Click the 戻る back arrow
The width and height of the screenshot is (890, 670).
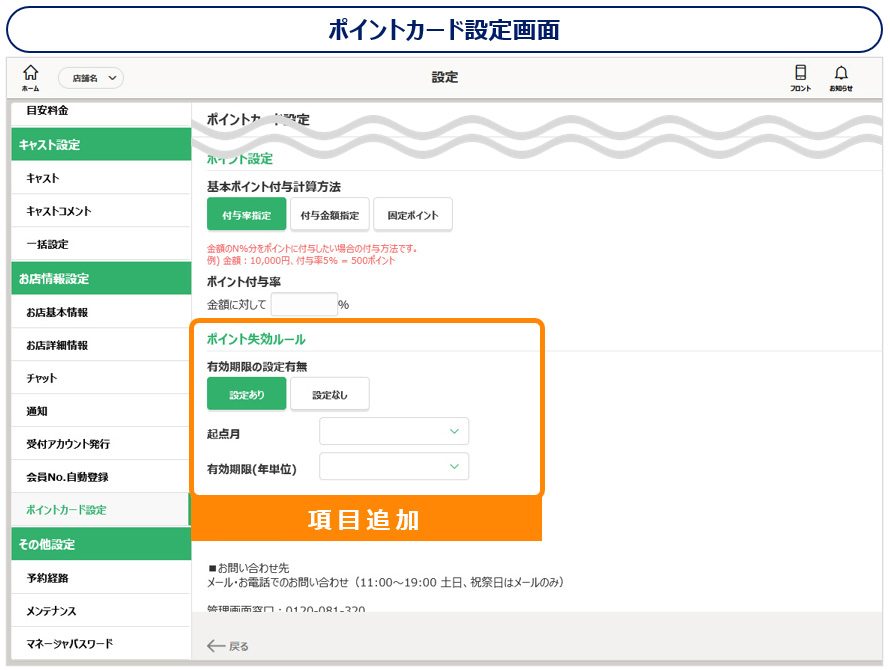pos(228,646)
